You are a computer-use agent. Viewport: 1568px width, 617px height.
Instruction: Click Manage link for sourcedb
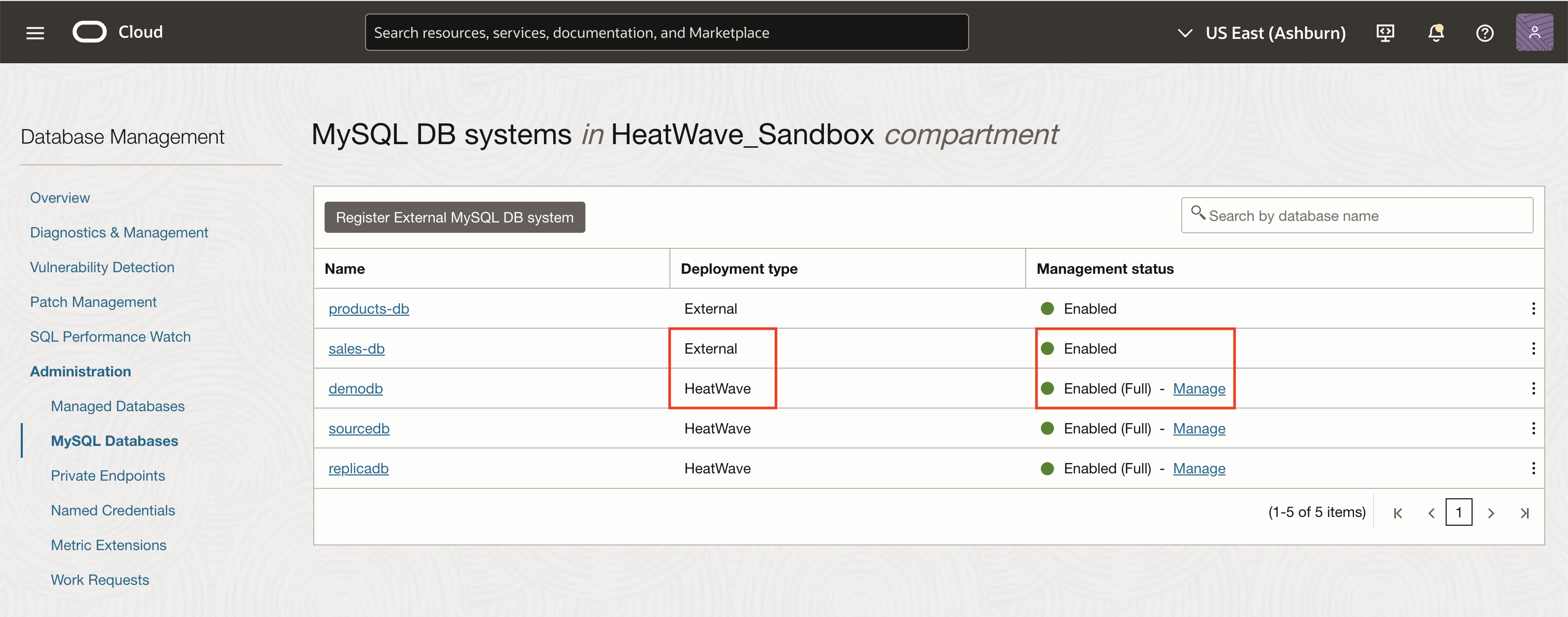[x=1198, y=428]
